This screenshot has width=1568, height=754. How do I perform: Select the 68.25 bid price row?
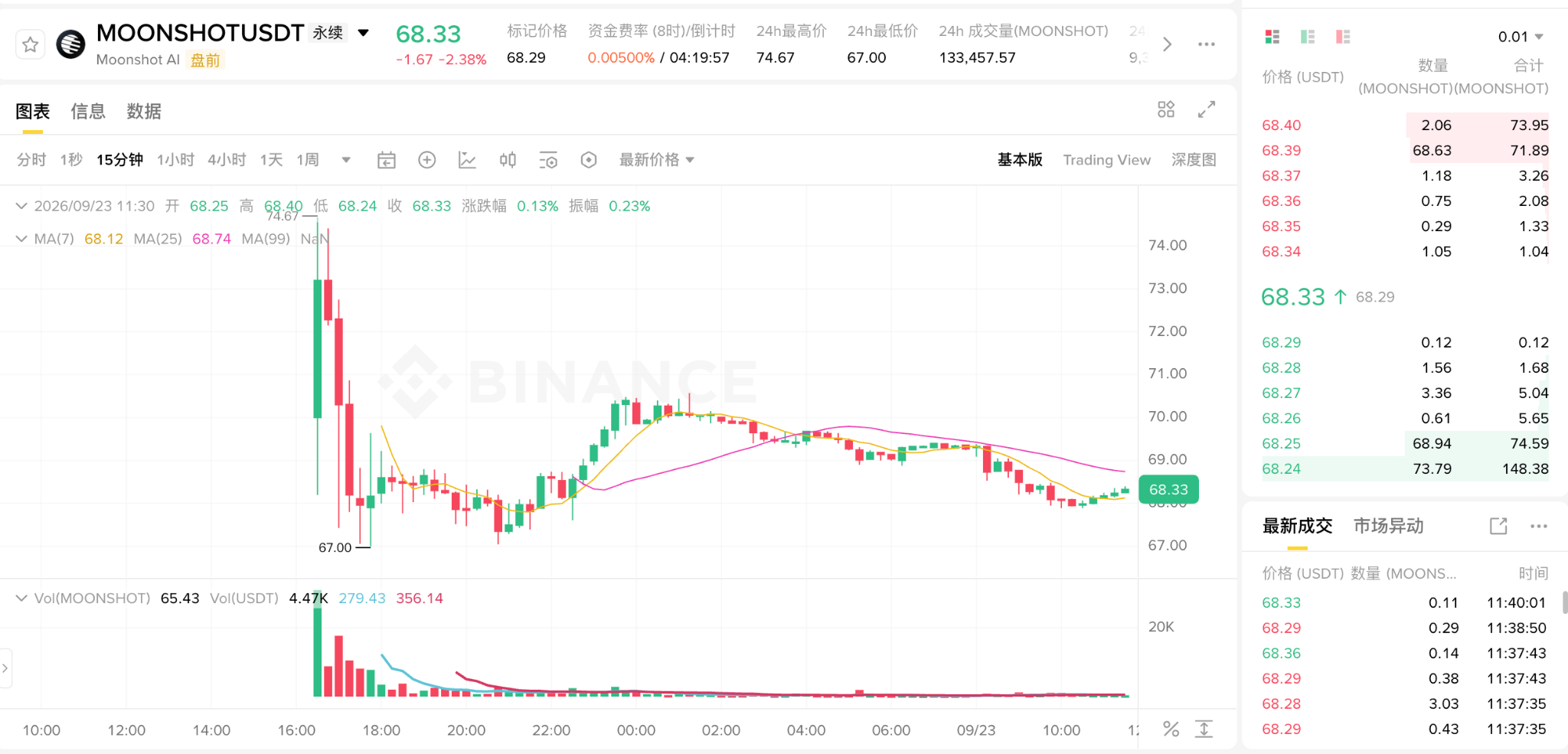pos(1405,444)
